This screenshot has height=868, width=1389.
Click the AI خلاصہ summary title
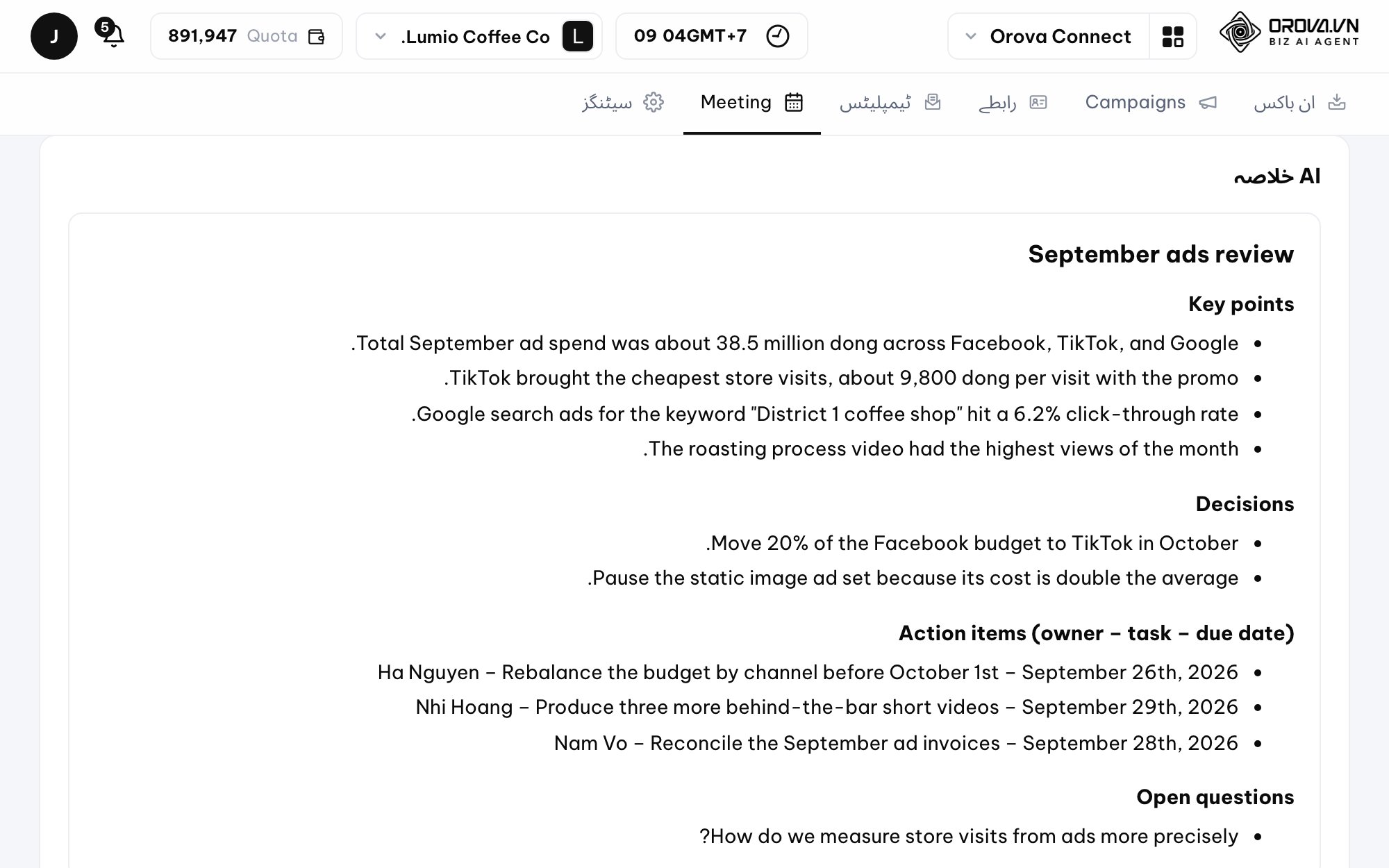[1276, 176]
